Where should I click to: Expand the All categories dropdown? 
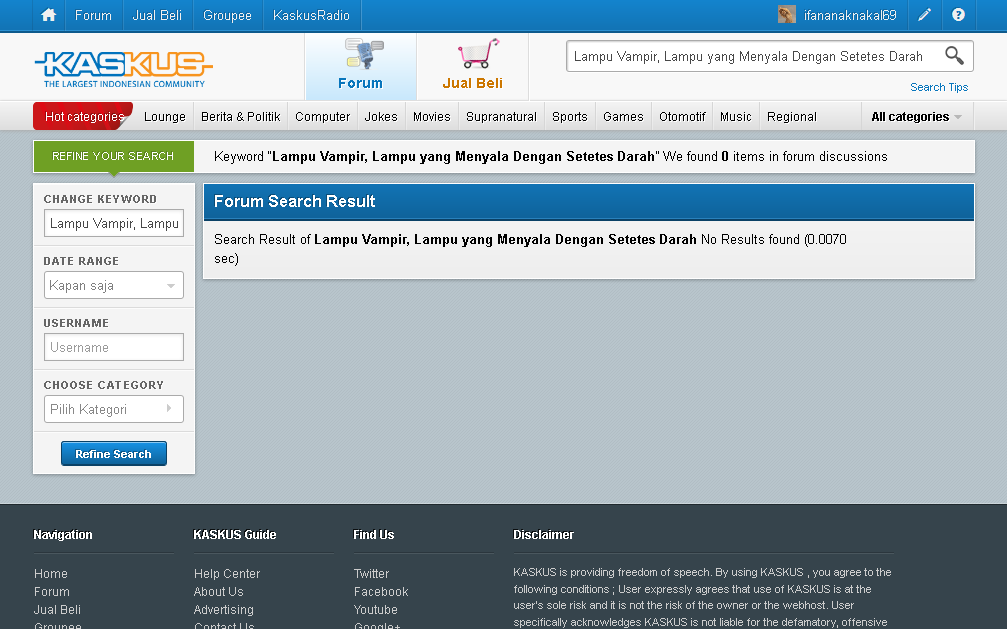point(917,117)
